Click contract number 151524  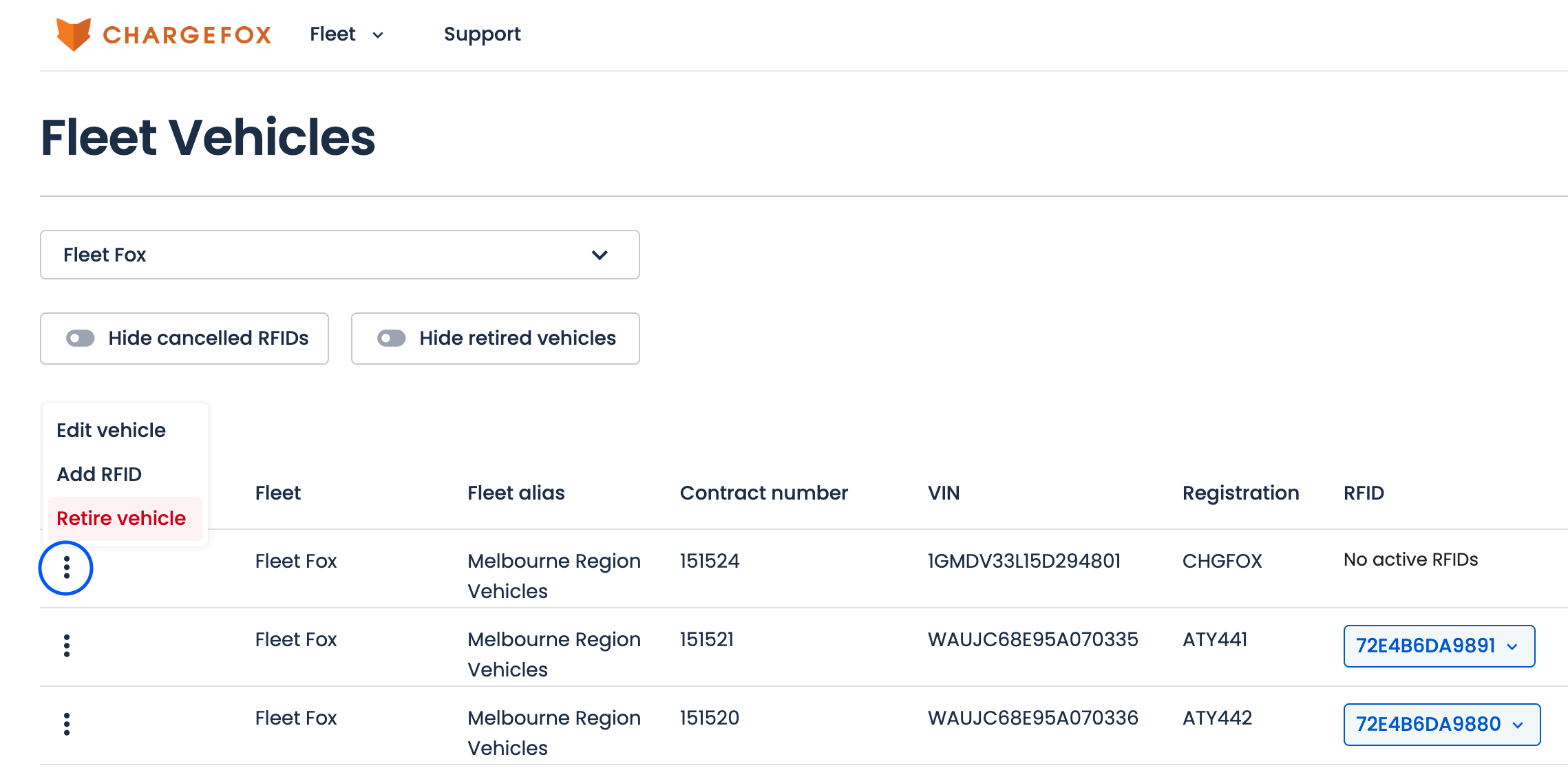tap(710, 561)
